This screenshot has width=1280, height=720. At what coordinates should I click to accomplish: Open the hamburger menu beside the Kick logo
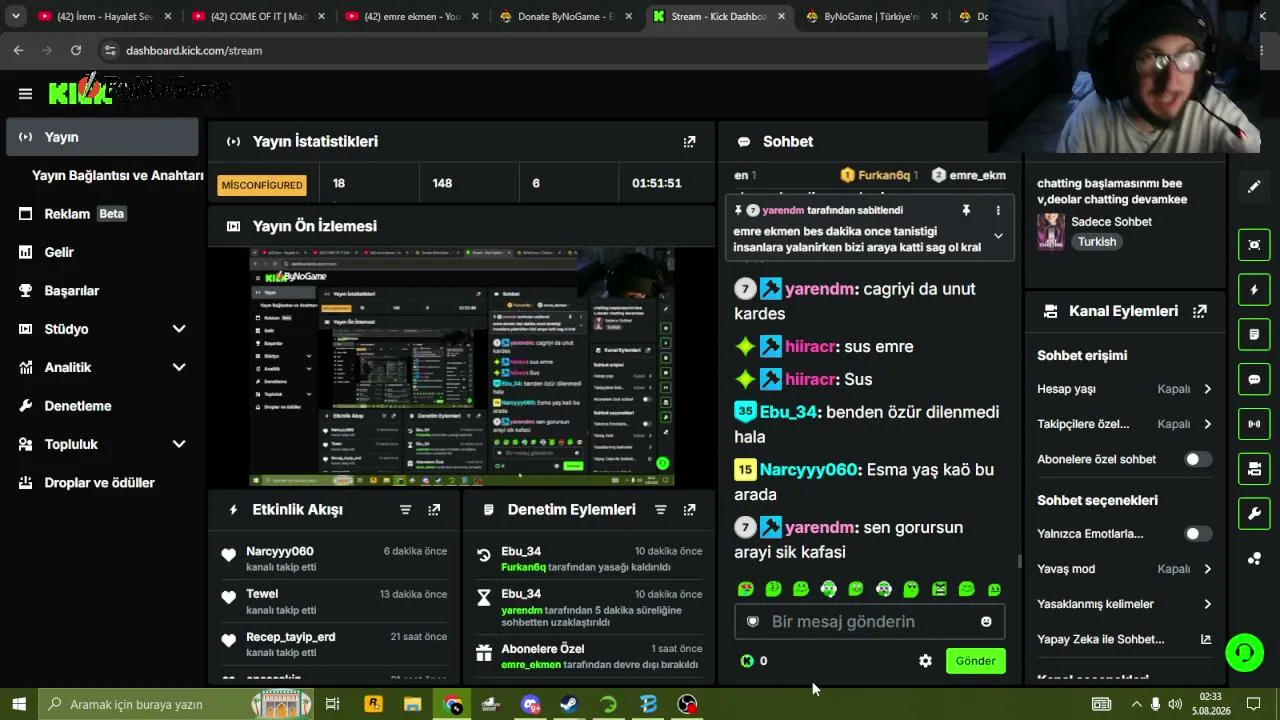coord(25,94)
